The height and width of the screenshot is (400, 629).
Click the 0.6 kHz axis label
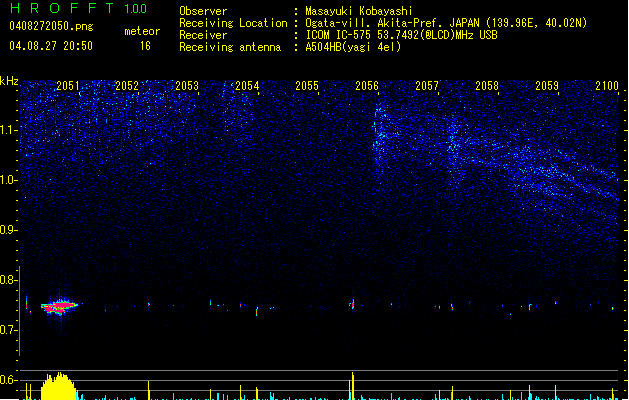click(9, 380)
